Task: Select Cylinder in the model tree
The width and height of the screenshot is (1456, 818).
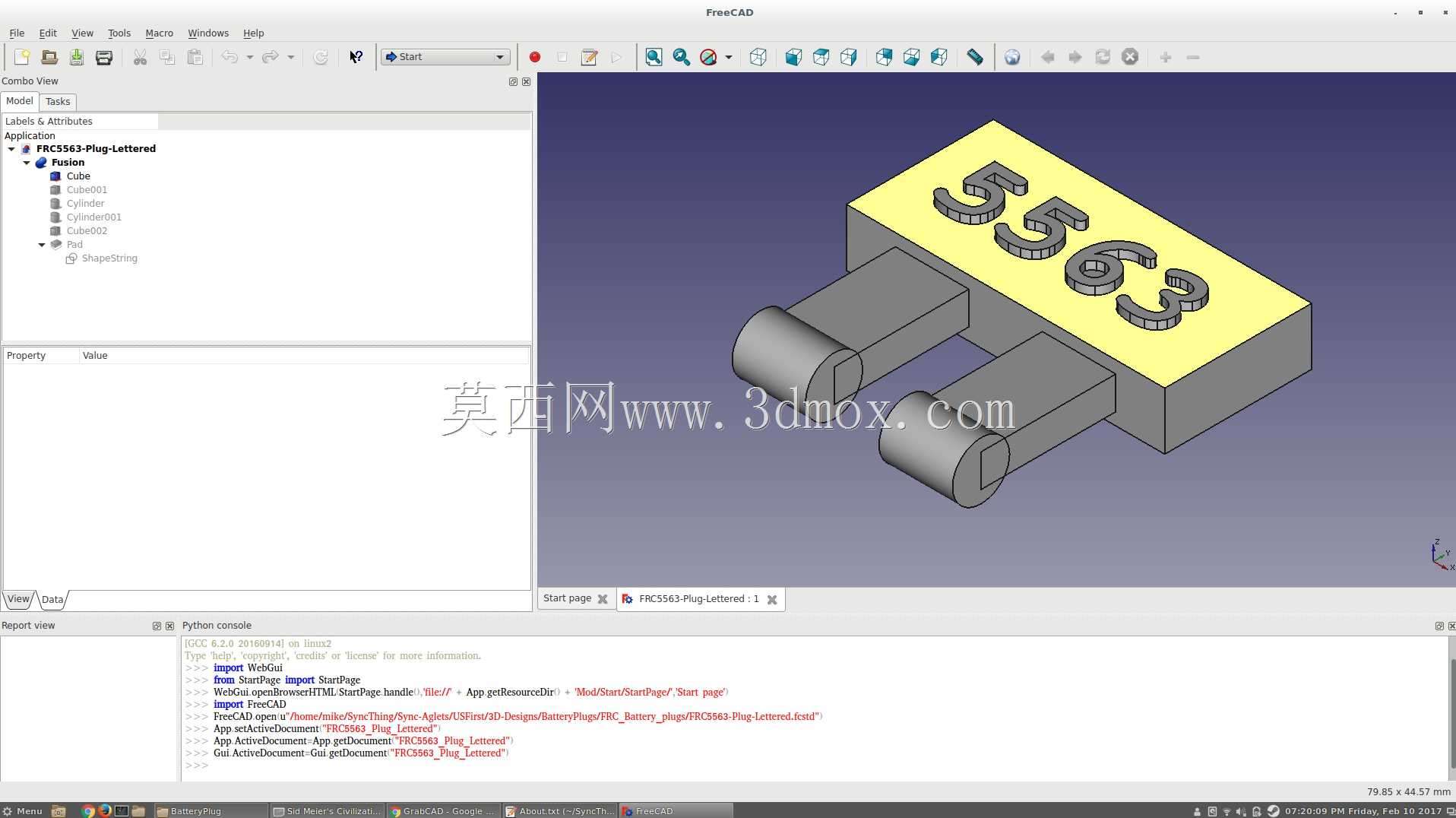Action: pyautogui.click(x=85, y=204)
